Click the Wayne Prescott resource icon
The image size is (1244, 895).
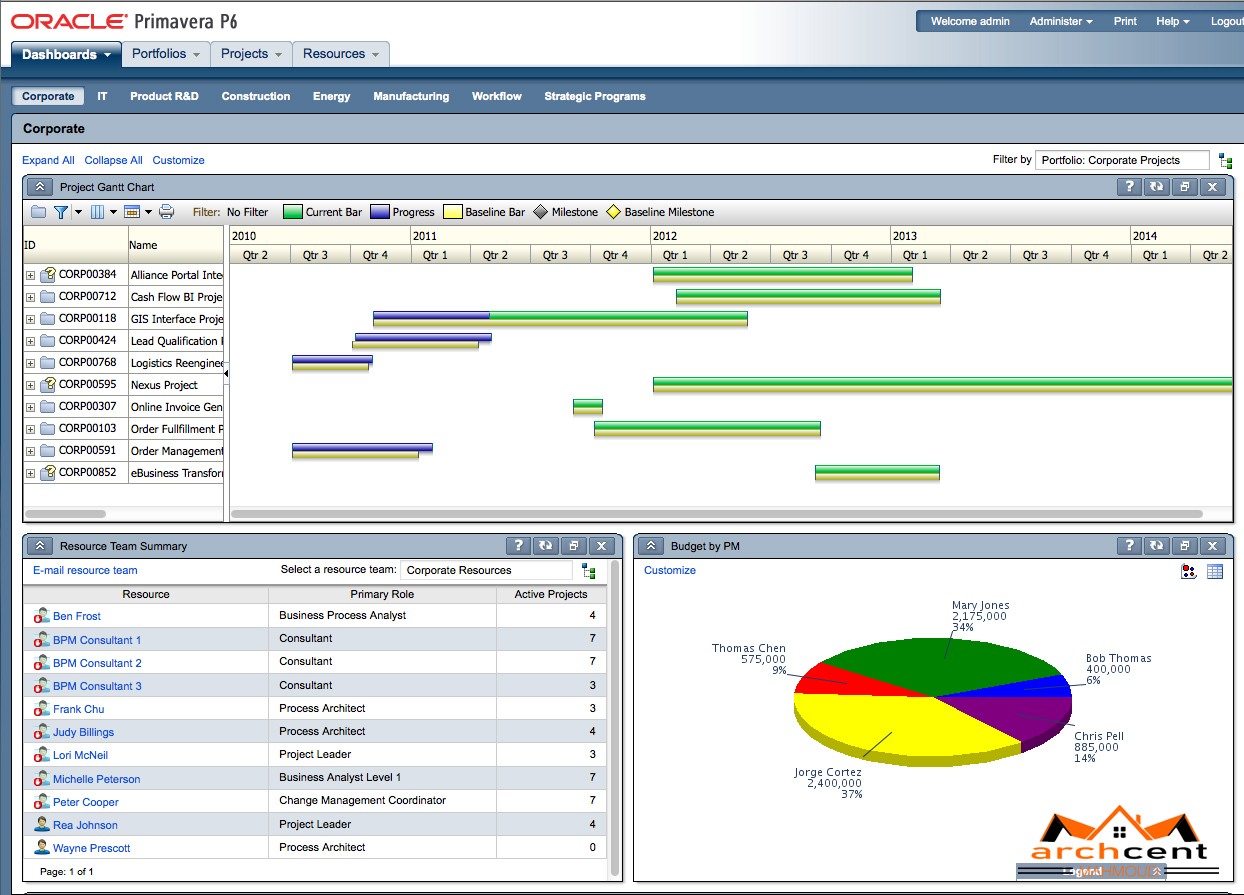coord(42,847)
